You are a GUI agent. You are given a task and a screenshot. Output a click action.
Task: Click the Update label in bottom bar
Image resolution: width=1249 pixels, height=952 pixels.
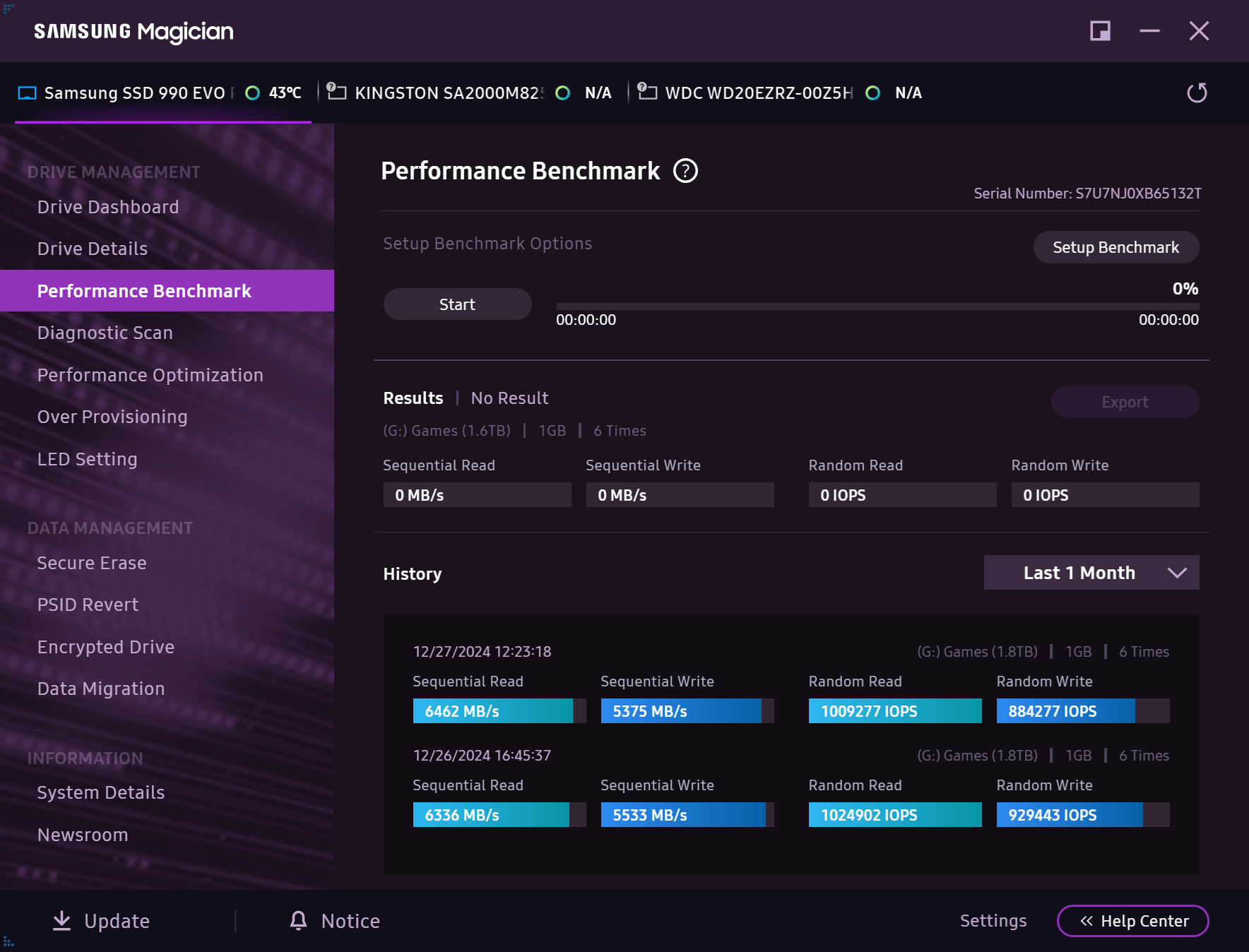(x=117, y=921)
